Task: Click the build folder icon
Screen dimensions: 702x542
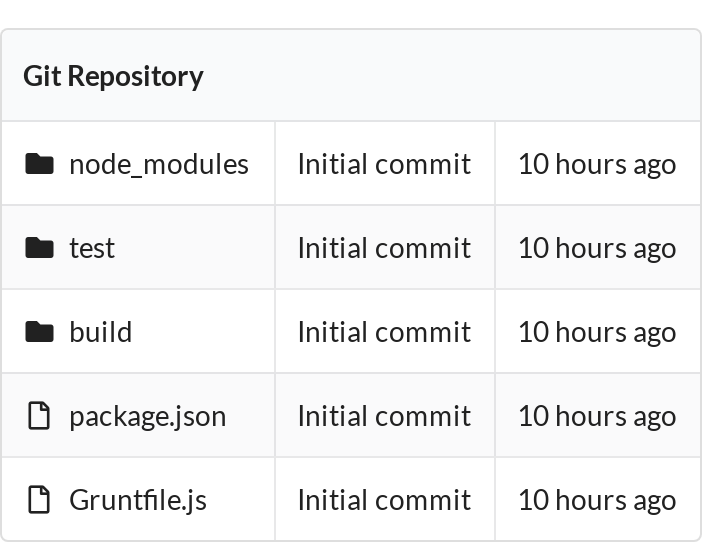Action: pos(39,332)
